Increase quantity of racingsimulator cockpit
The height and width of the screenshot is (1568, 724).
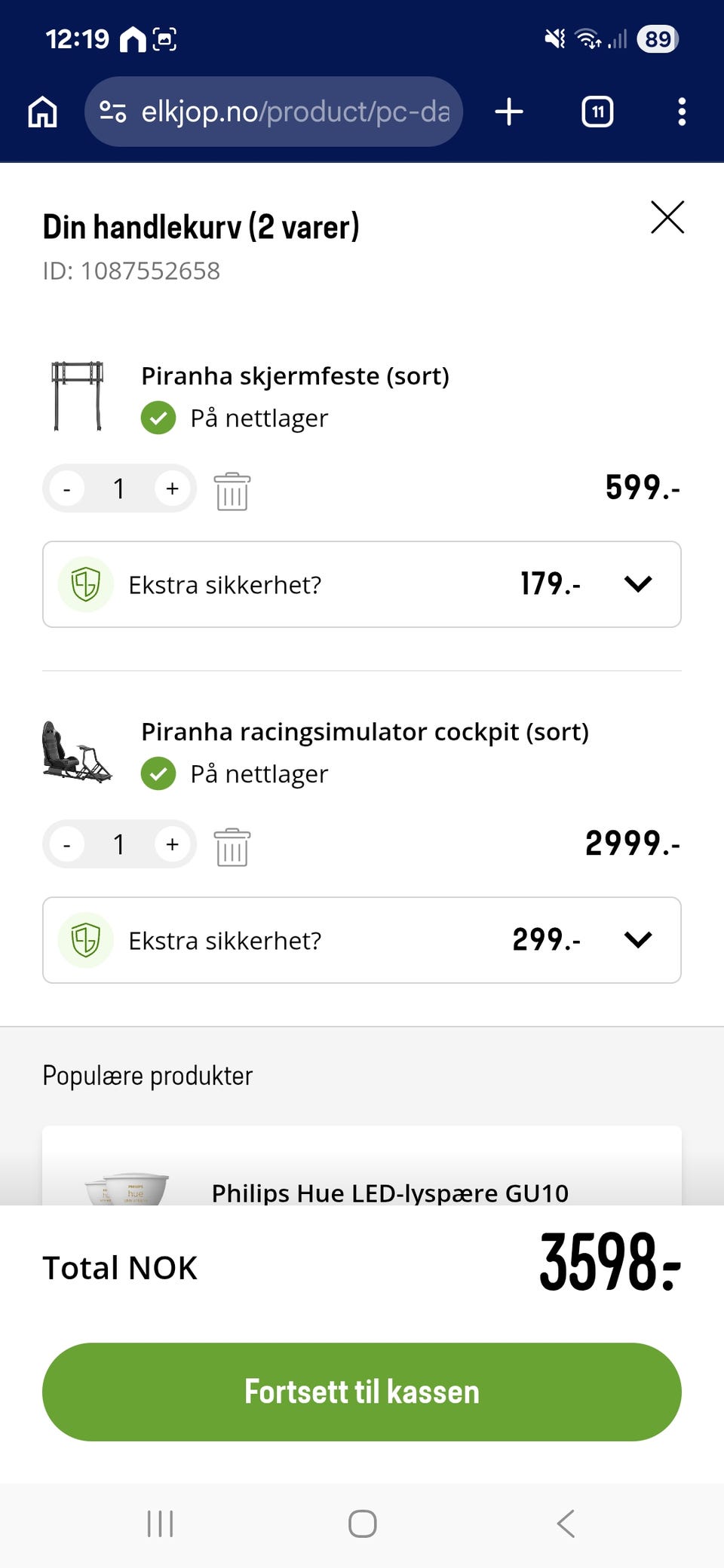(173, 844)
